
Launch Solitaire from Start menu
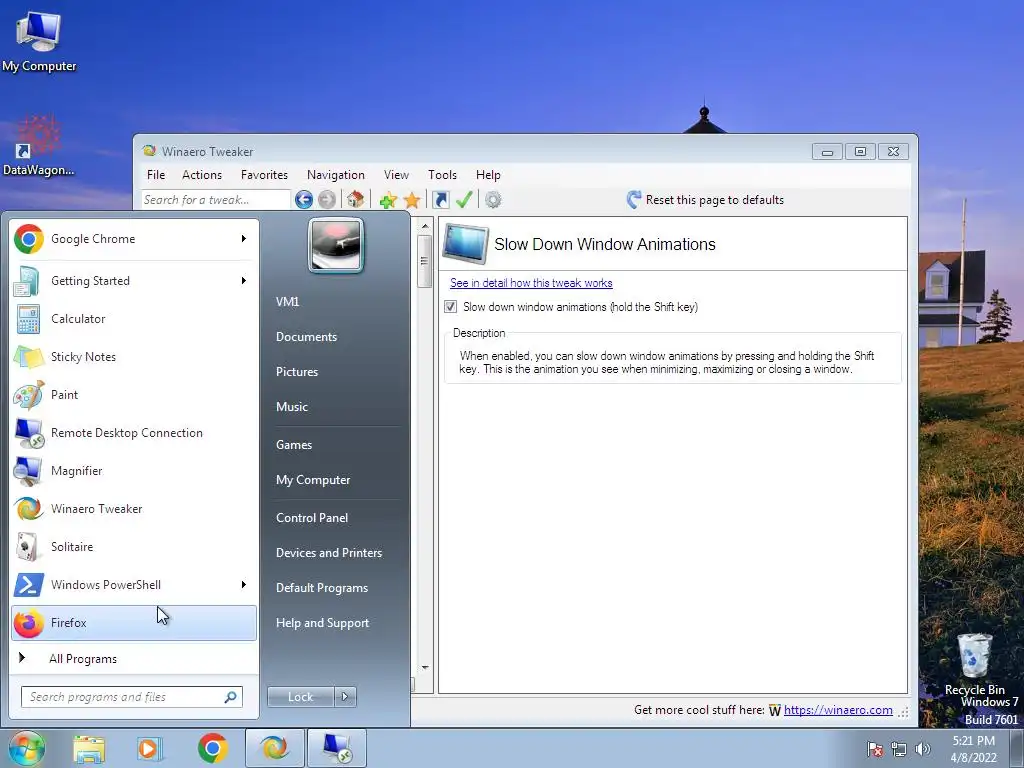pos(134,547)
